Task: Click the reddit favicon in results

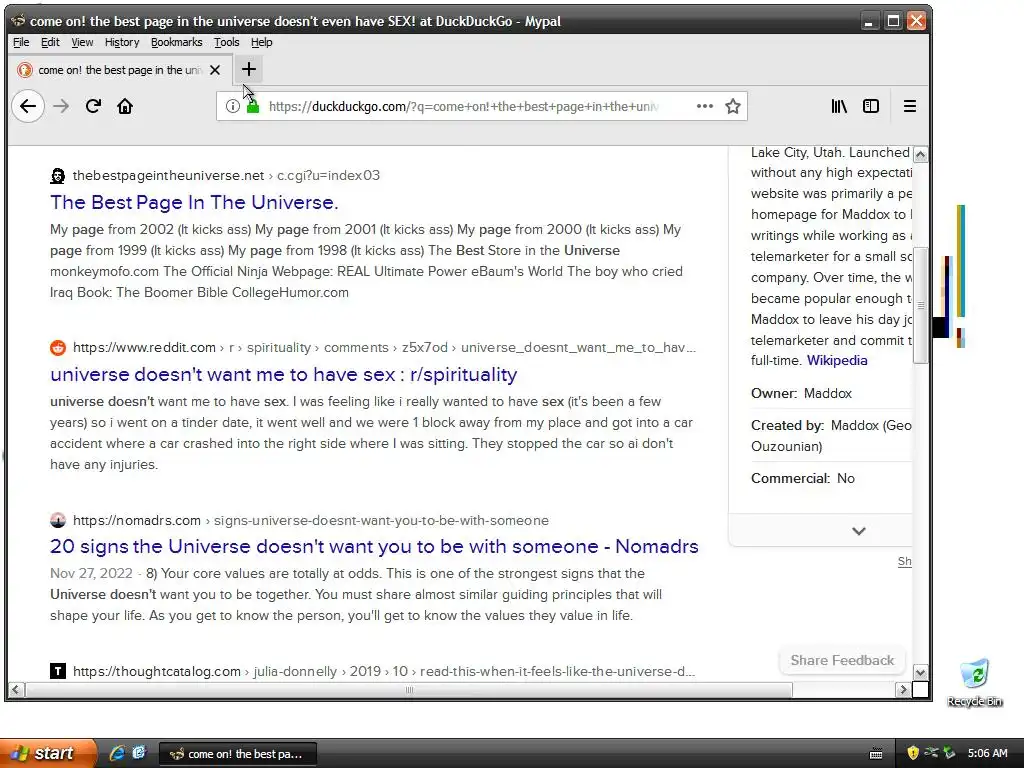Action: pos(57,347)
